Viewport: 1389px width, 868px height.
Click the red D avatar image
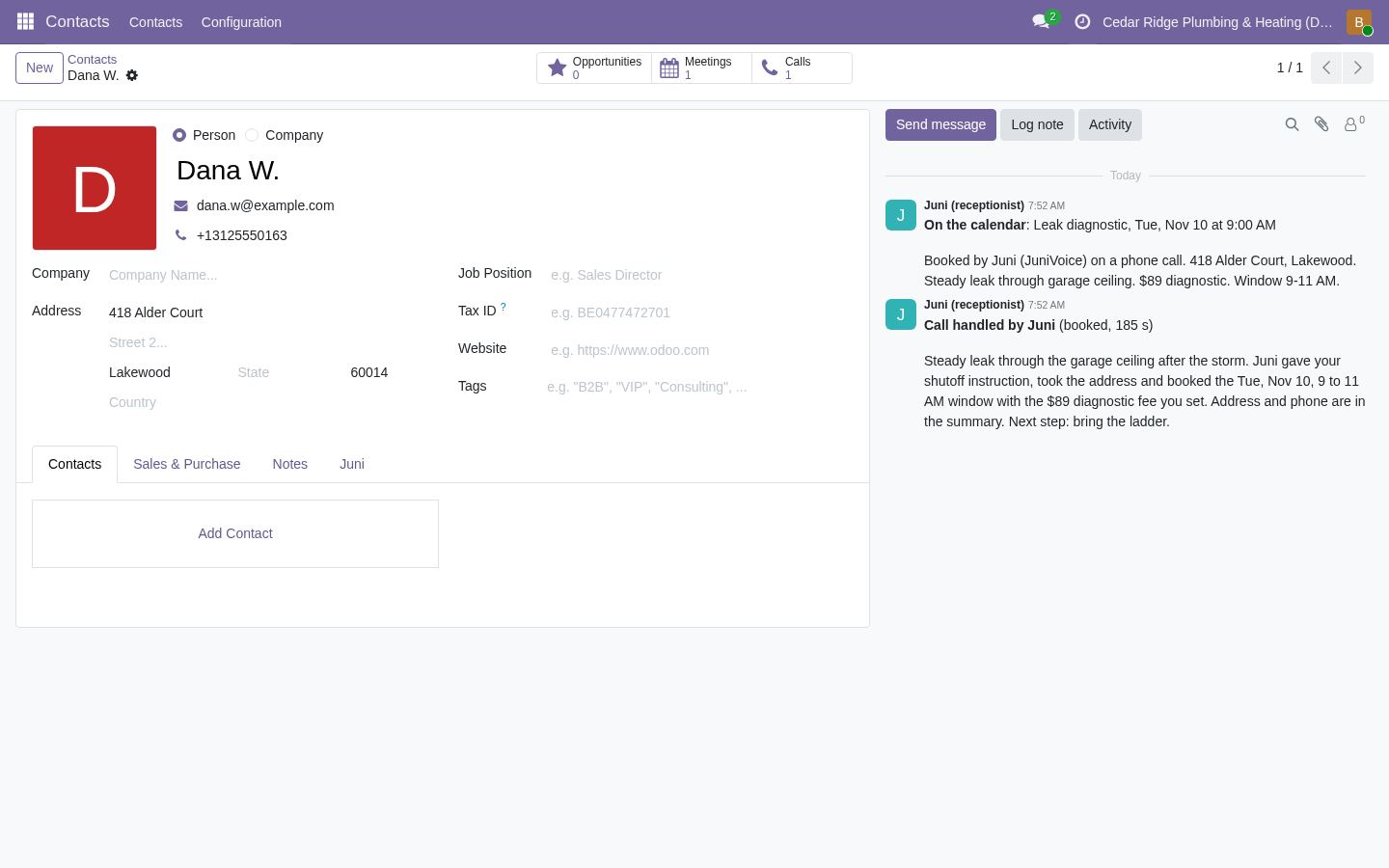pyautogui.click(x=95, y=188)
